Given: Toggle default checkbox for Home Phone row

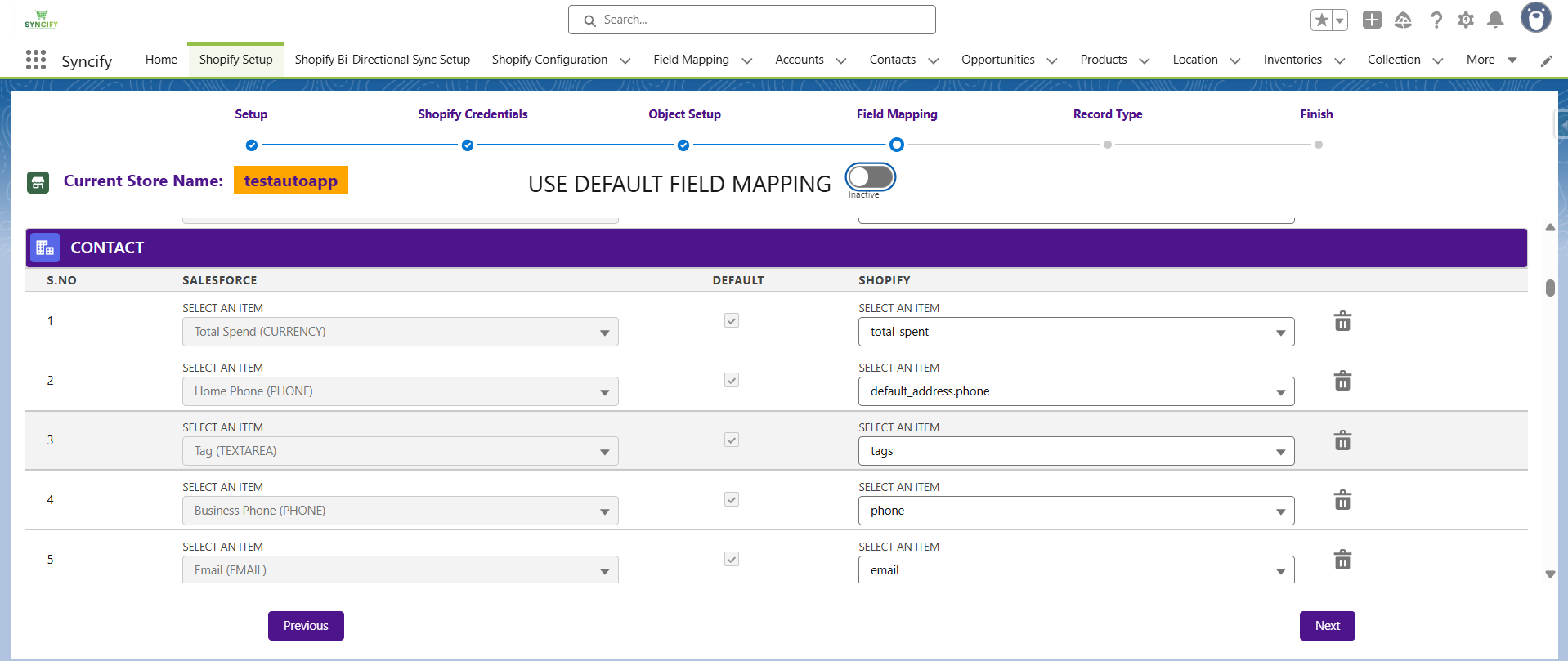Looking at the screenshot, I should (x=732, y=380).
